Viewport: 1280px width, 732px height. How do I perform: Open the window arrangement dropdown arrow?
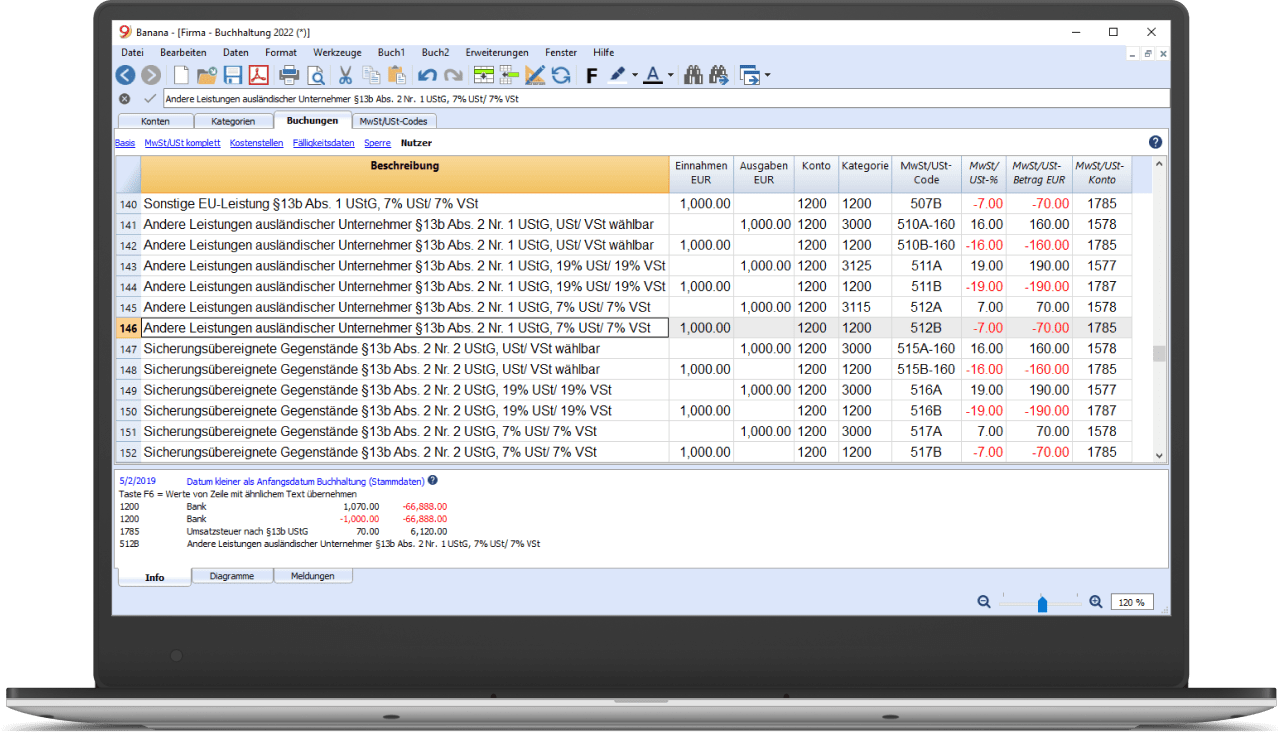(x=767, y=76)
